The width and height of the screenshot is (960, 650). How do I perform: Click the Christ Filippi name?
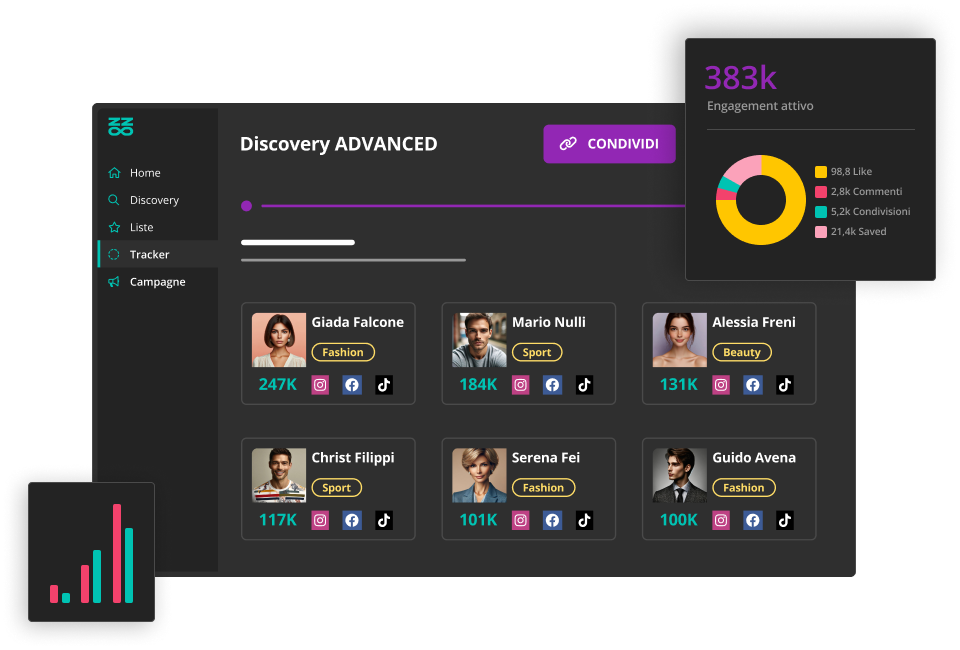tap(353, 458)
